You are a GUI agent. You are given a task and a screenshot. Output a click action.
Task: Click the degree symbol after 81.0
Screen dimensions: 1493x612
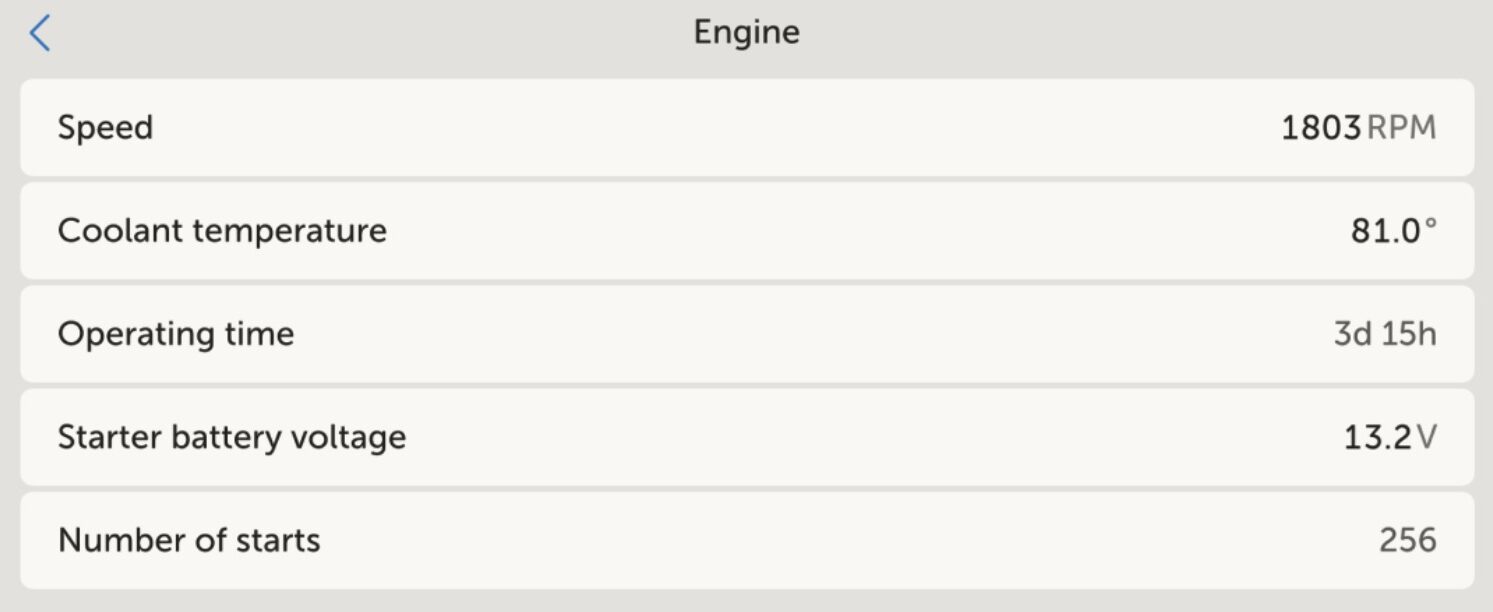(x=1430, y=224)
